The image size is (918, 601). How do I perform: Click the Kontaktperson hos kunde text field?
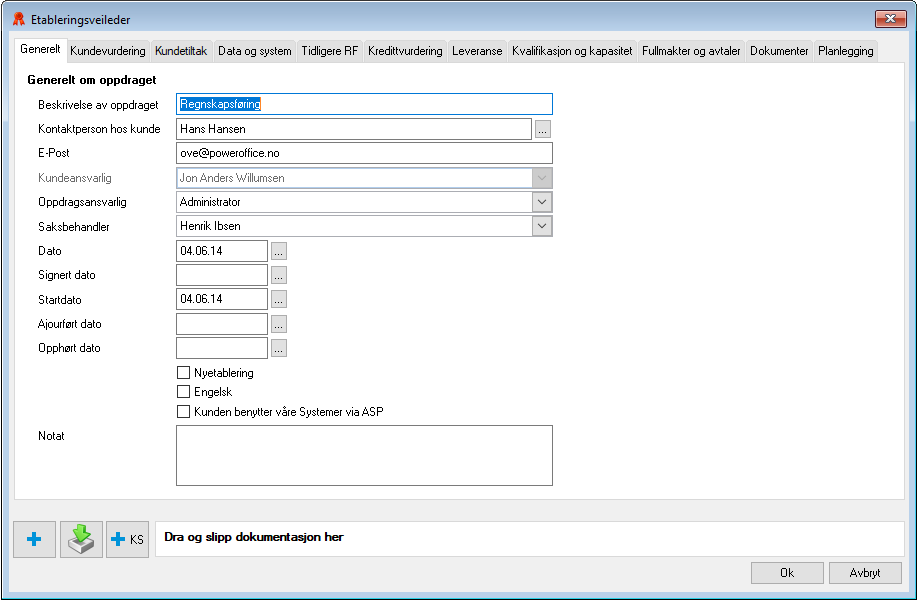[354, 129]
